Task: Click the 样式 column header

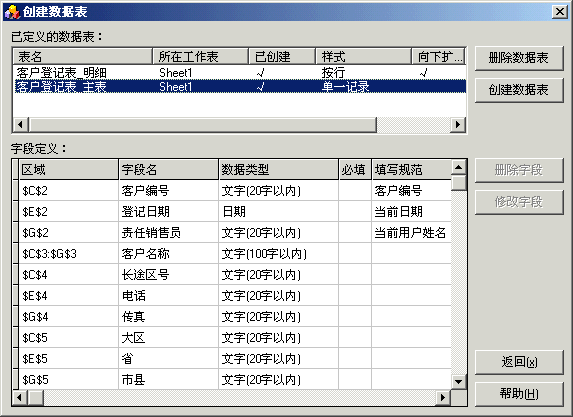Action: (x=363, y=57)
